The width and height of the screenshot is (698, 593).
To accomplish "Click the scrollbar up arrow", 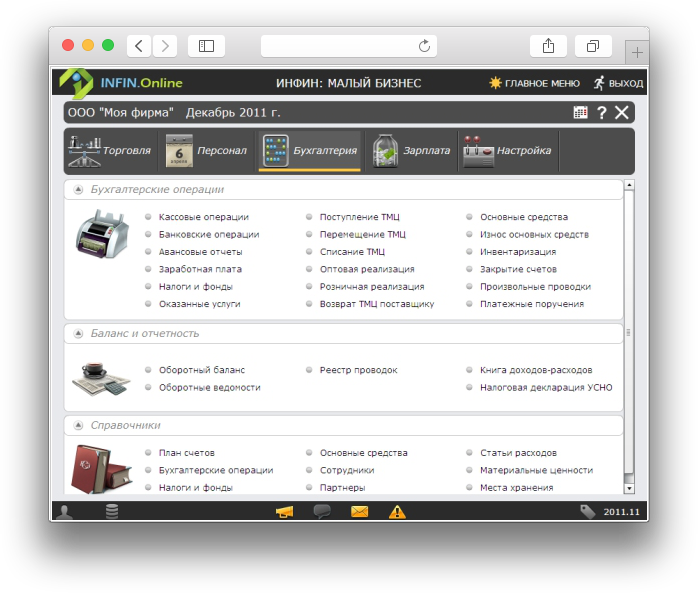I will (629, 185).
